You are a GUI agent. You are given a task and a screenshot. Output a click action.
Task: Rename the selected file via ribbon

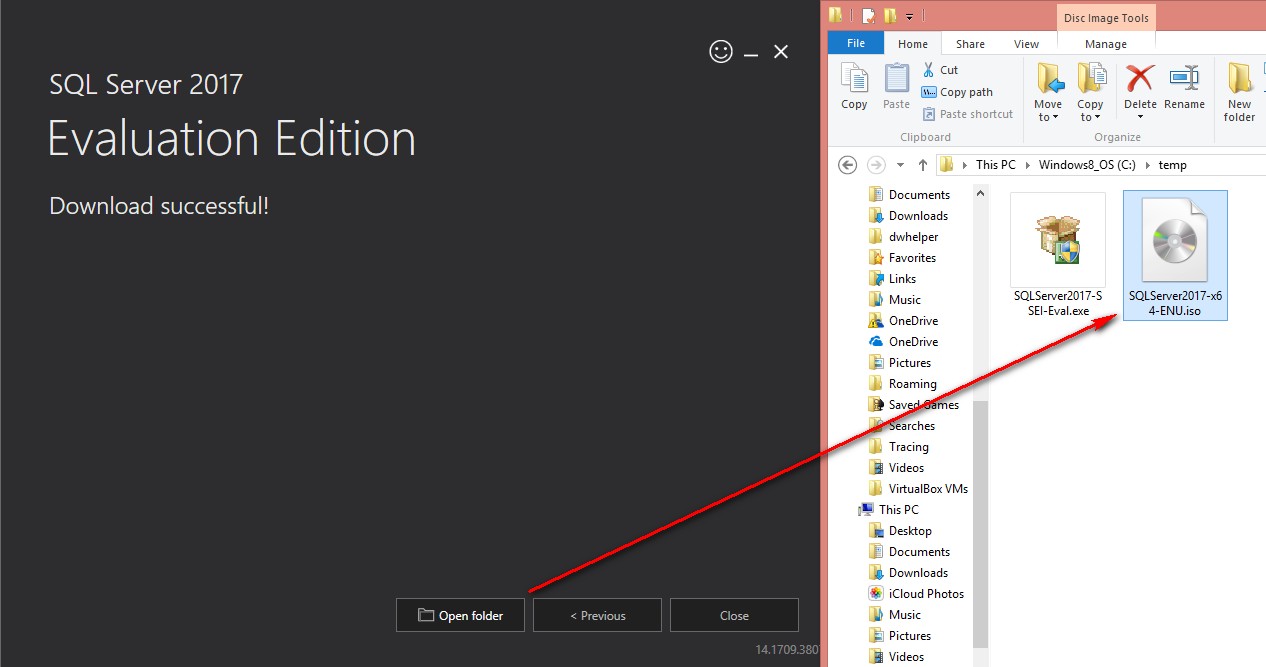click(x=1184, y=86)
